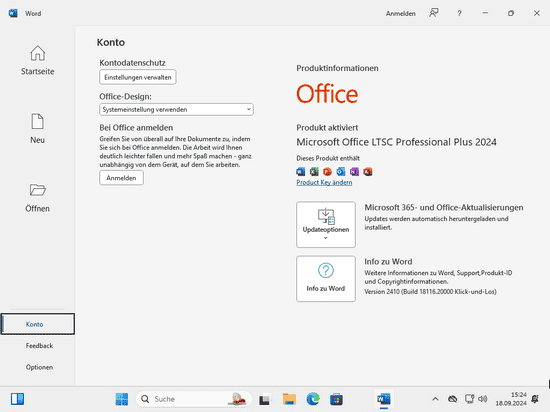Click the Outlook icon under Dieses Produkt enthält

[x=341, y=172]
